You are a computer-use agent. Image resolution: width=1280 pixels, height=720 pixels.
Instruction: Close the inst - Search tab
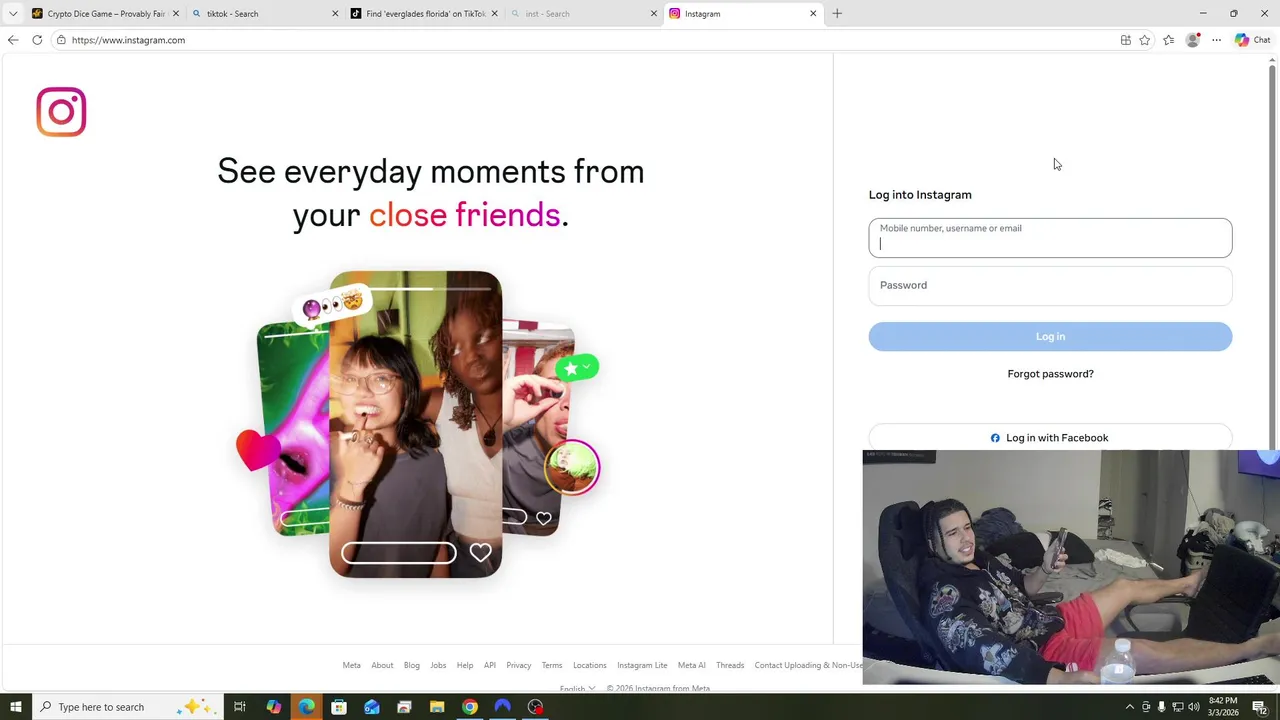pyautogui.click(x=654, y=14)
